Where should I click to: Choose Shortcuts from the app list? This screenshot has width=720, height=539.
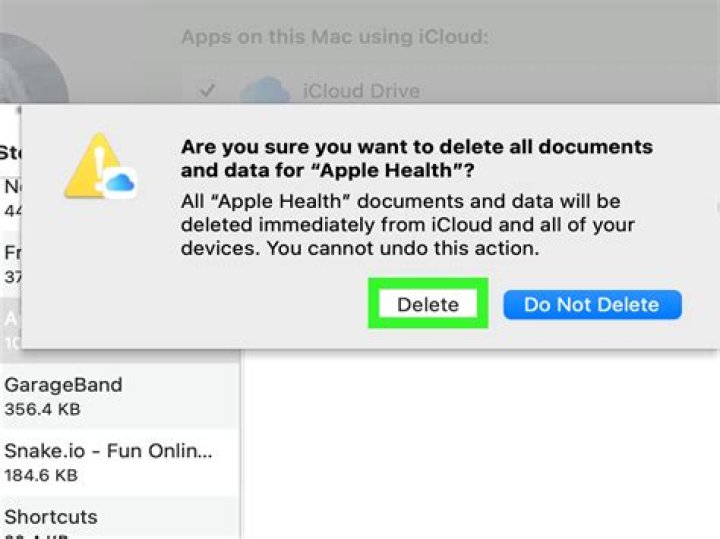tap(51, 517)
